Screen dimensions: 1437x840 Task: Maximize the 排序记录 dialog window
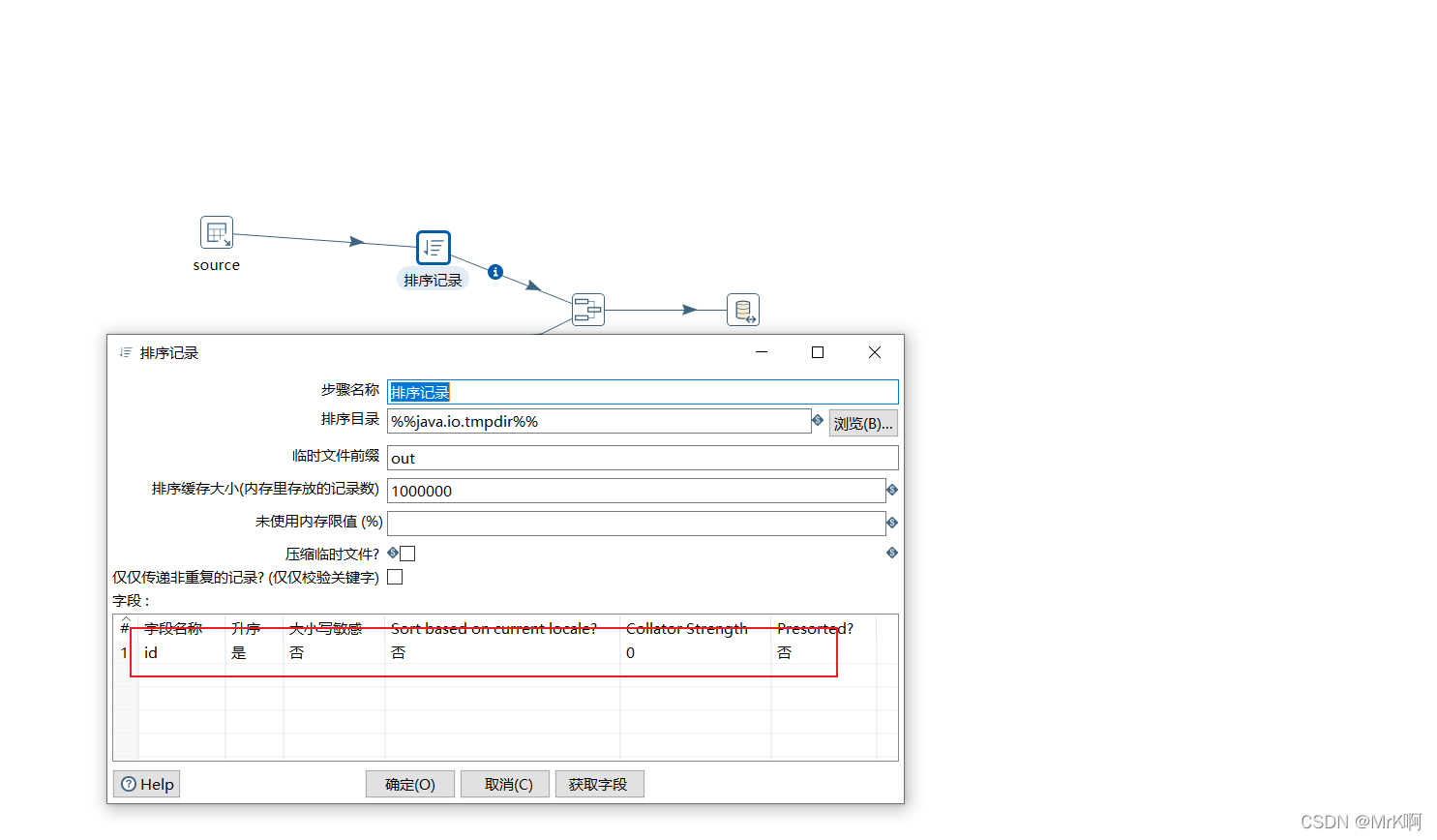(818, 352)
